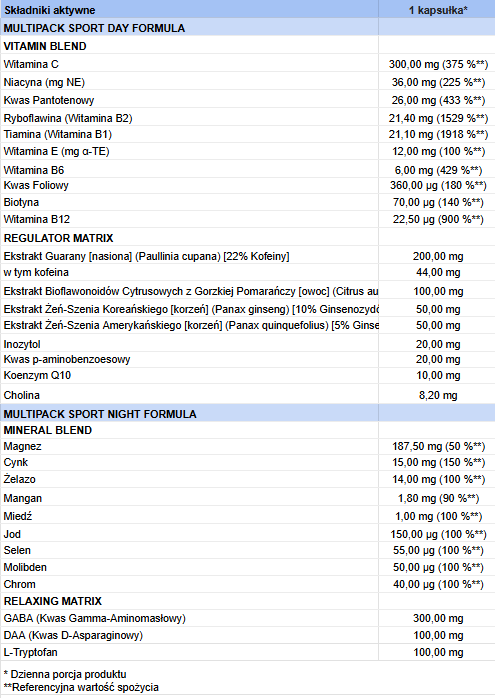The image size is (495, 698).
Task: Select Ryboflawina (Witamina B2) row
Action: 248,118
